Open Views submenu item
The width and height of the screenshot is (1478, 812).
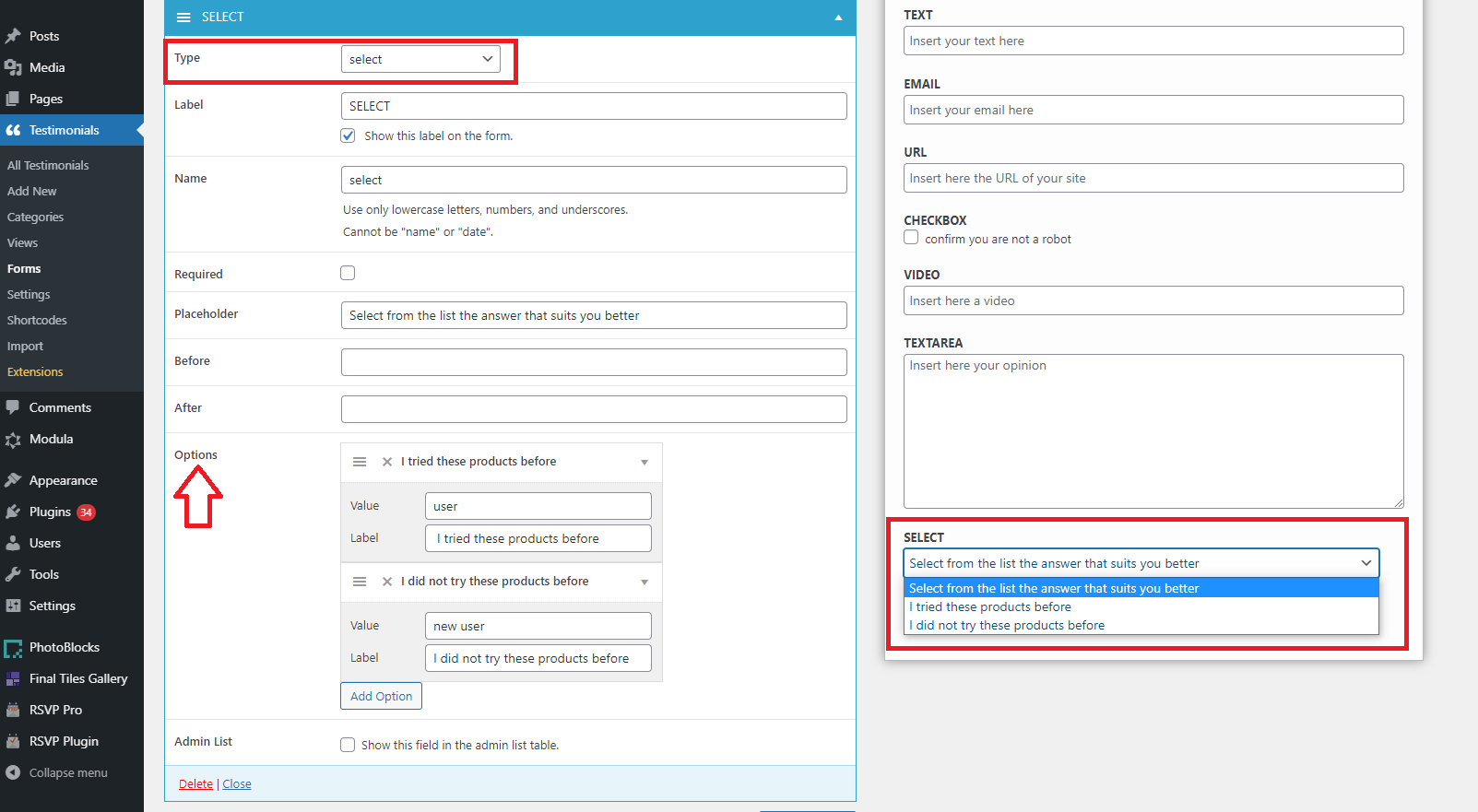coord(22,242)
